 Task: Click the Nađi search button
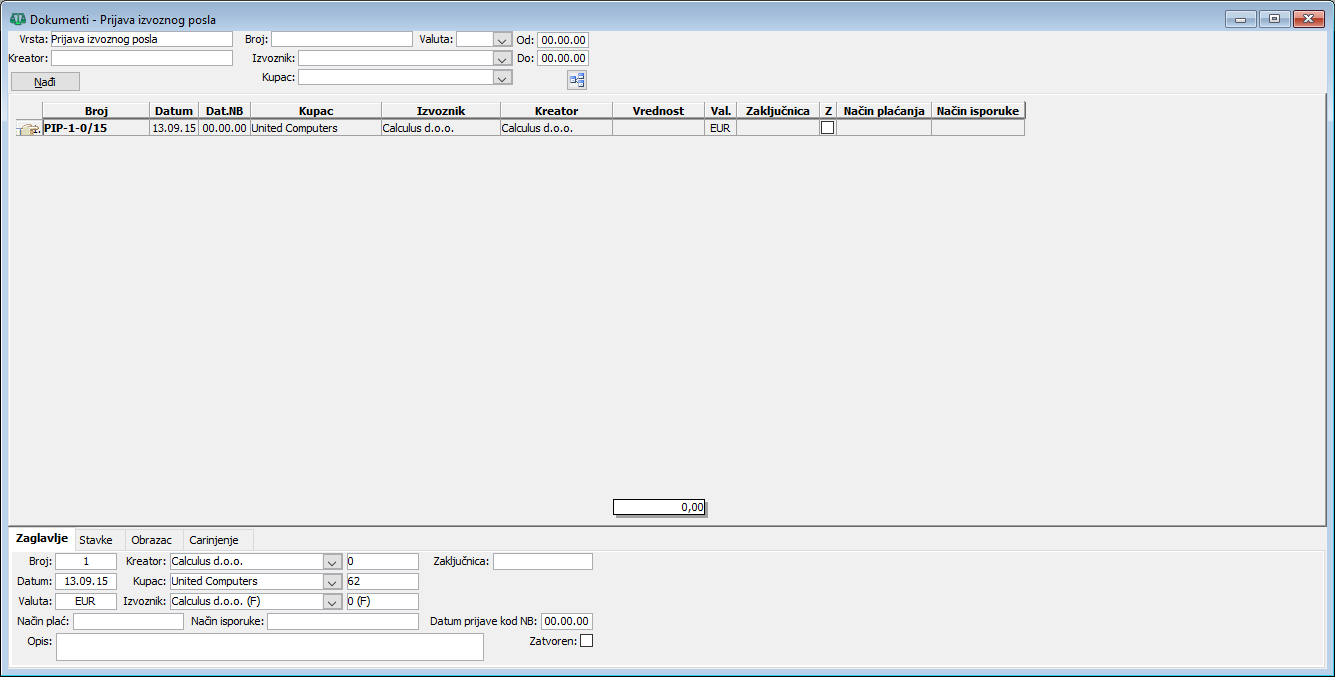tap(45, 81)
